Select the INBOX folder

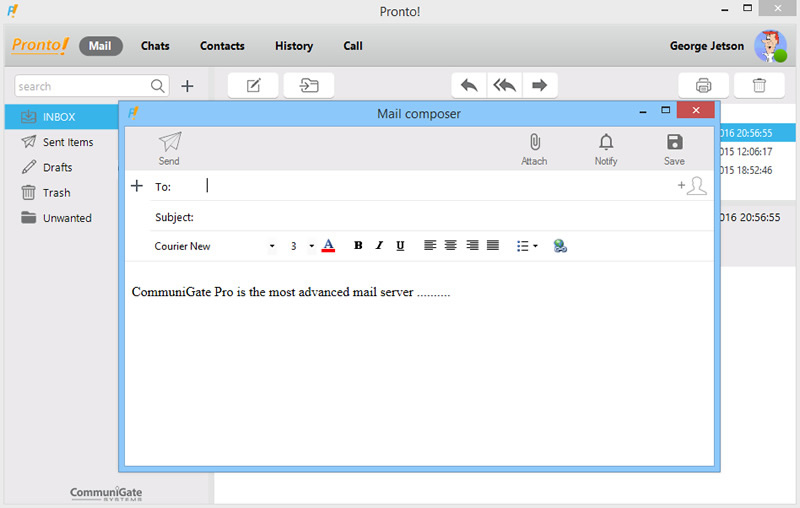tap(62, 117)
